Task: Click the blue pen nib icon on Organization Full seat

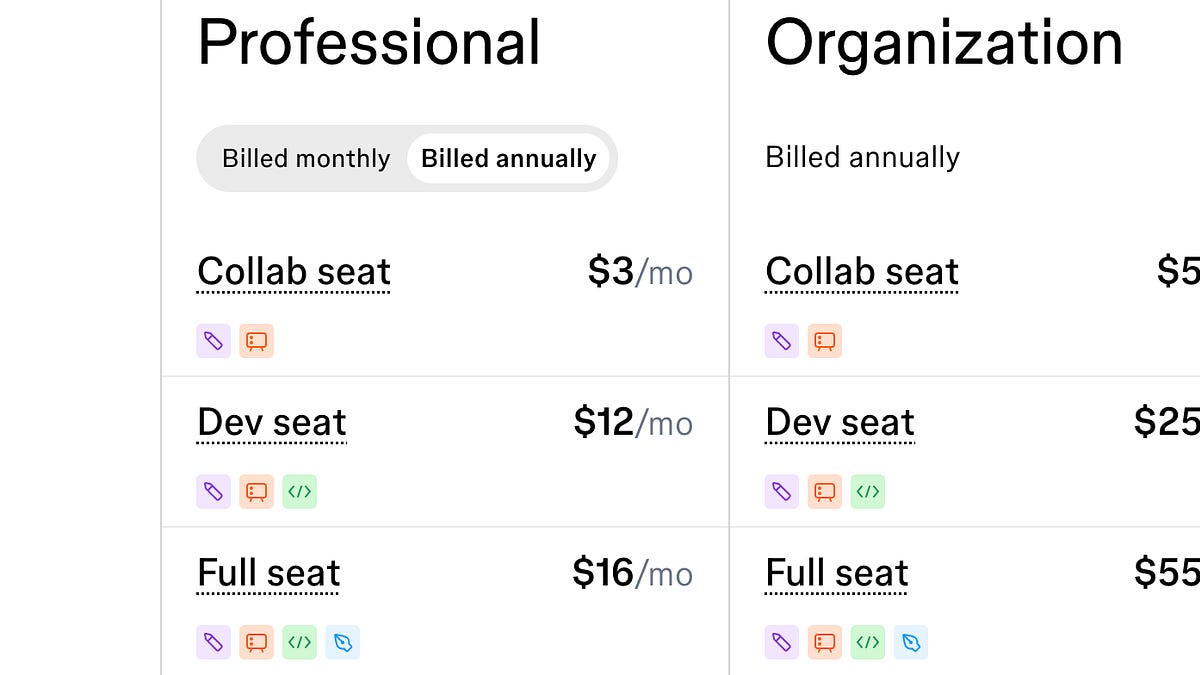Action: (x=911, y=642)
